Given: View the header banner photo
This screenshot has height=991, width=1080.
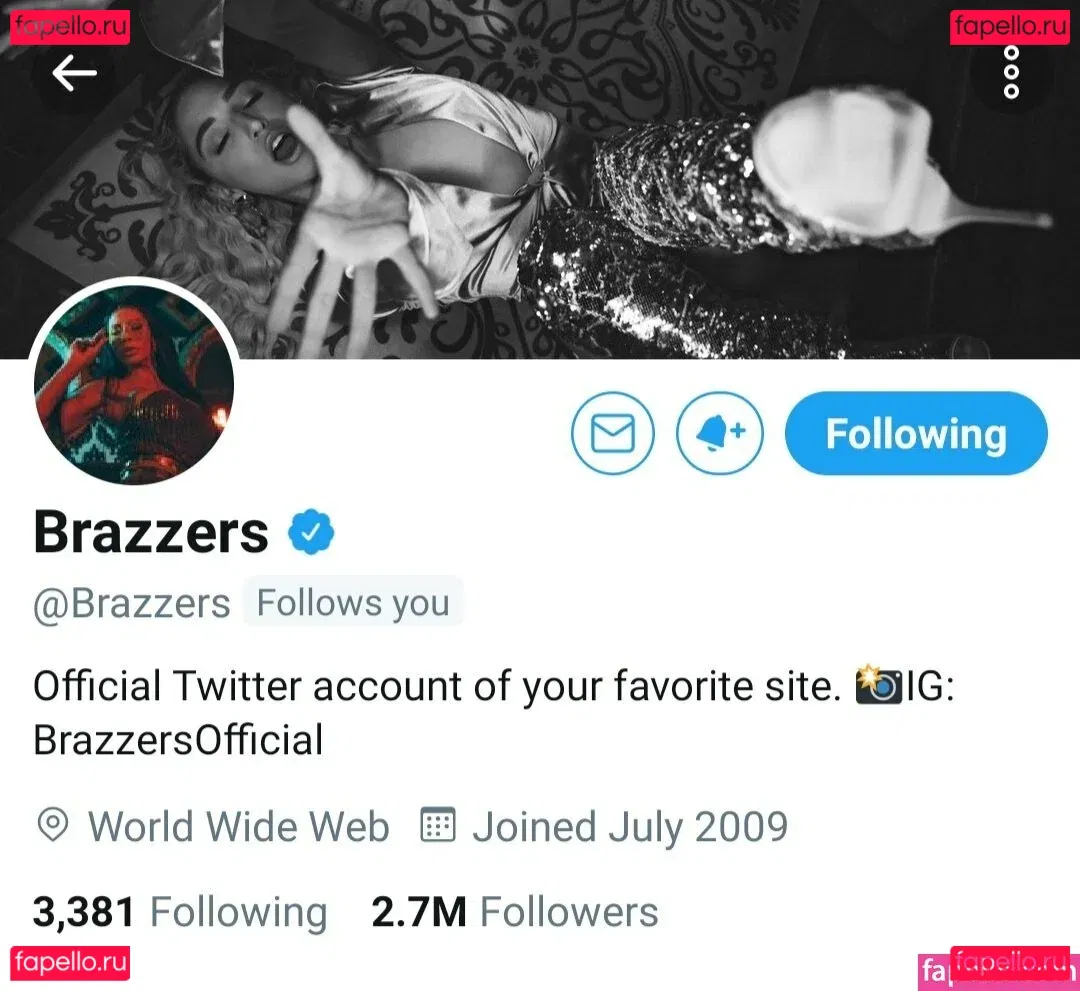Looking at the screenshot, I should pos(540,179).
